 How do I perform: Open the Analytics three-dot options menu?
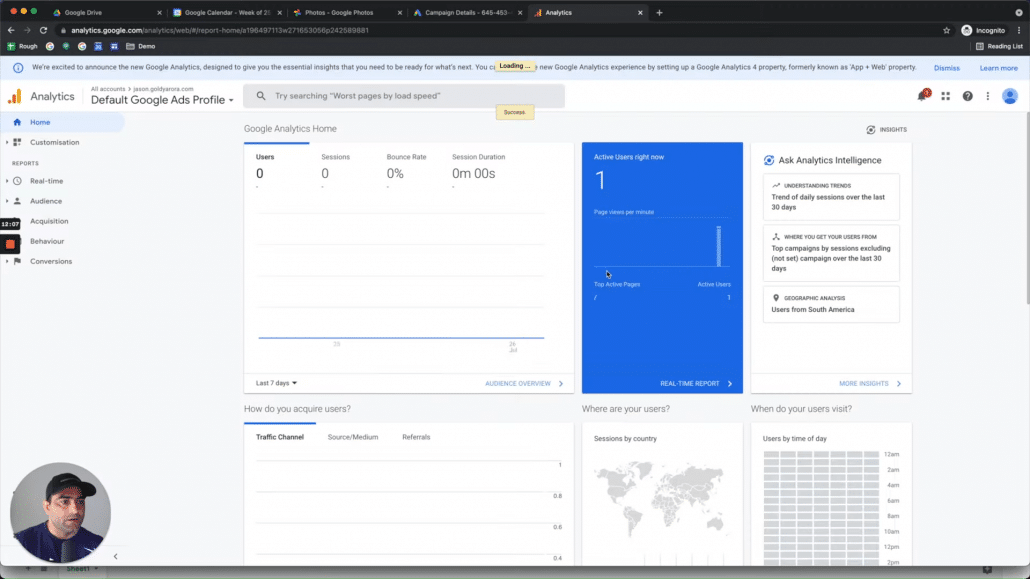[987, 96]
